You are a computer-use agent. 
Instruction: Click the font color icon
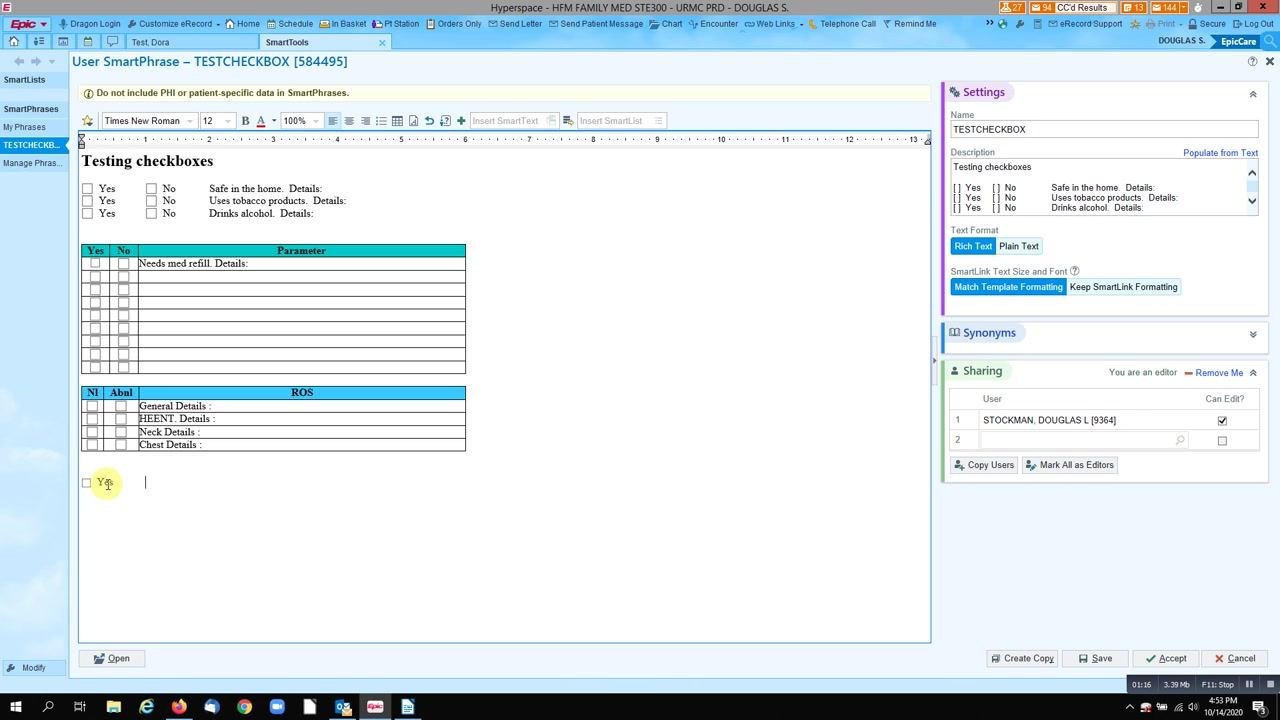point(261,121)
